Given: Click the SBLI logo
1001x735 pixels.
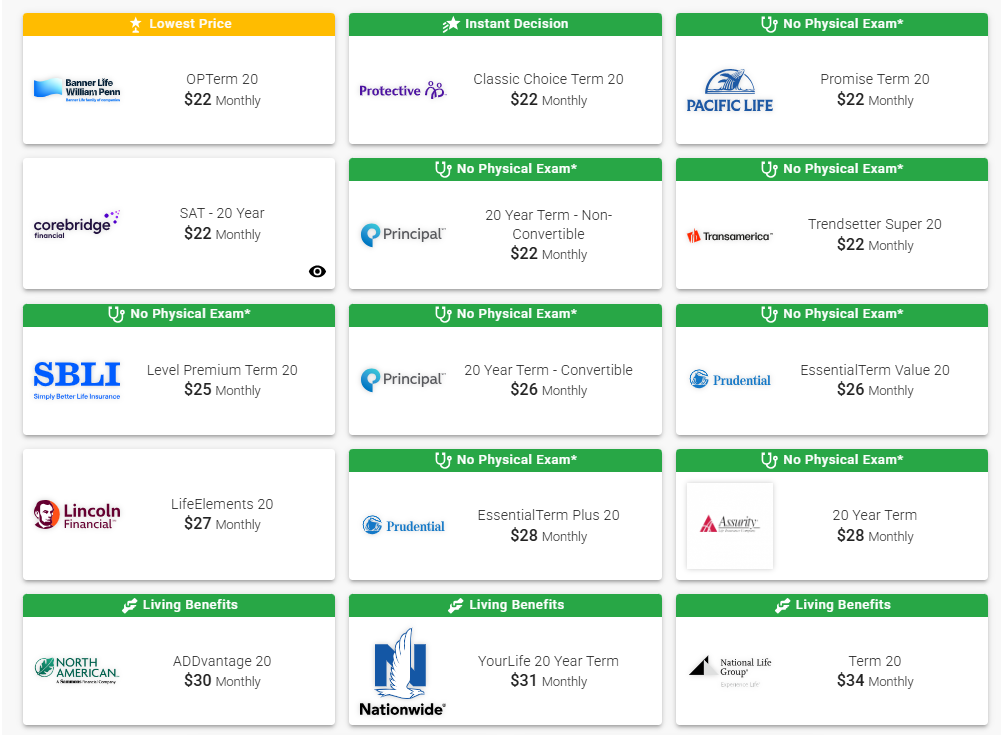Looking at the screenshot, I should 77,380.
